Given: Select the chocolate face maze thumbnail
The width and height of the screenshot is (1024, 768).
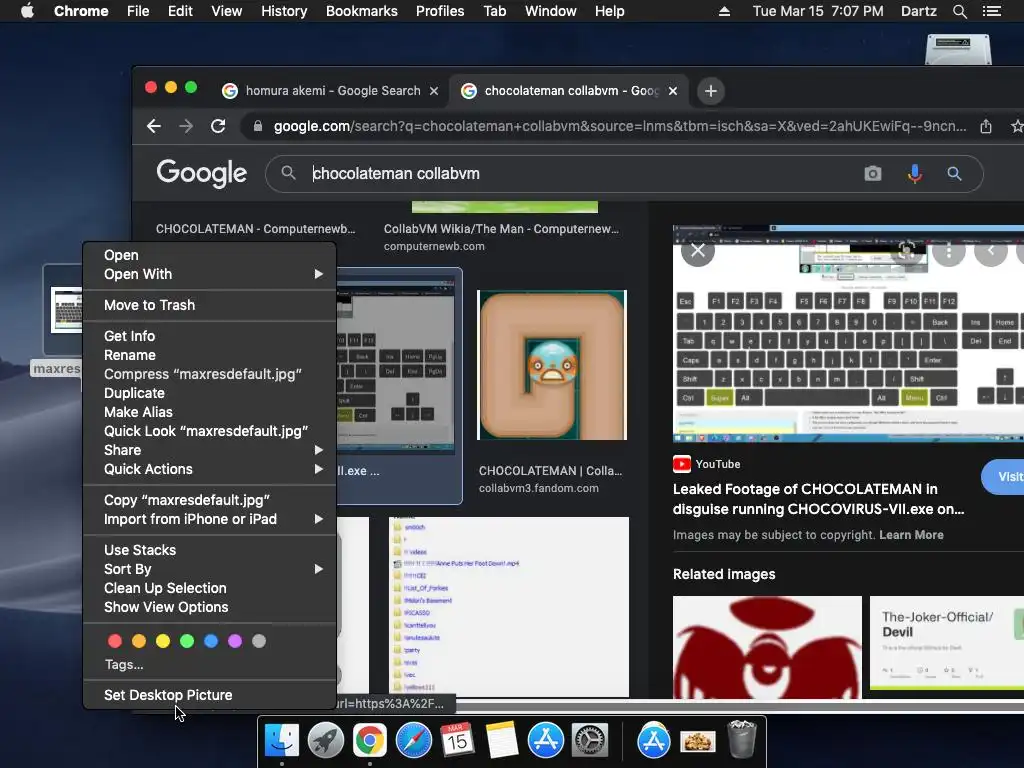Looking at the screenshot, I should click(x=552, y=365).
